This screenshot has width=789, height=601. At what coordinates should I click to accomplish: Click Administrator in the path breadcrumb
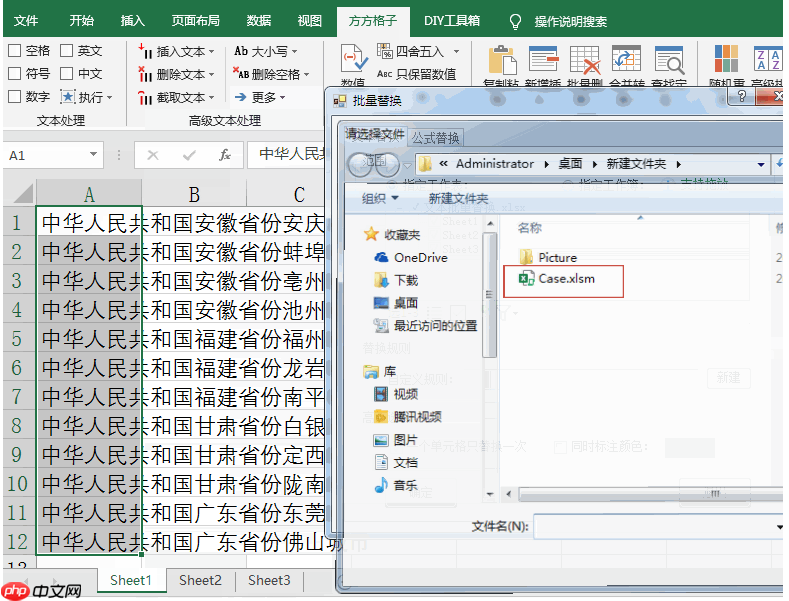[x=495, y=164]
